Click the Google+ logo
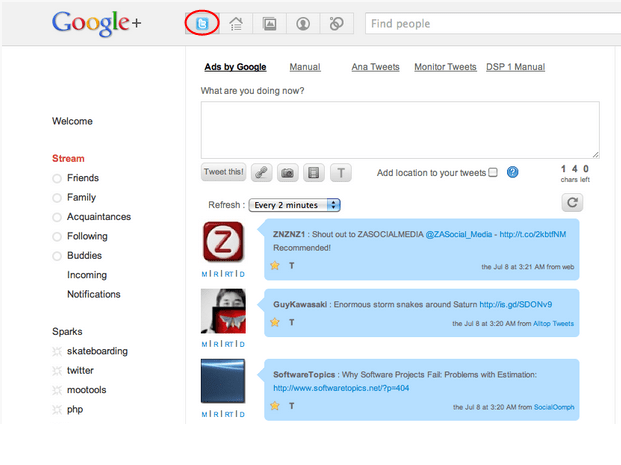The width and height of the screenshot is (621, 465). point(96,23)
